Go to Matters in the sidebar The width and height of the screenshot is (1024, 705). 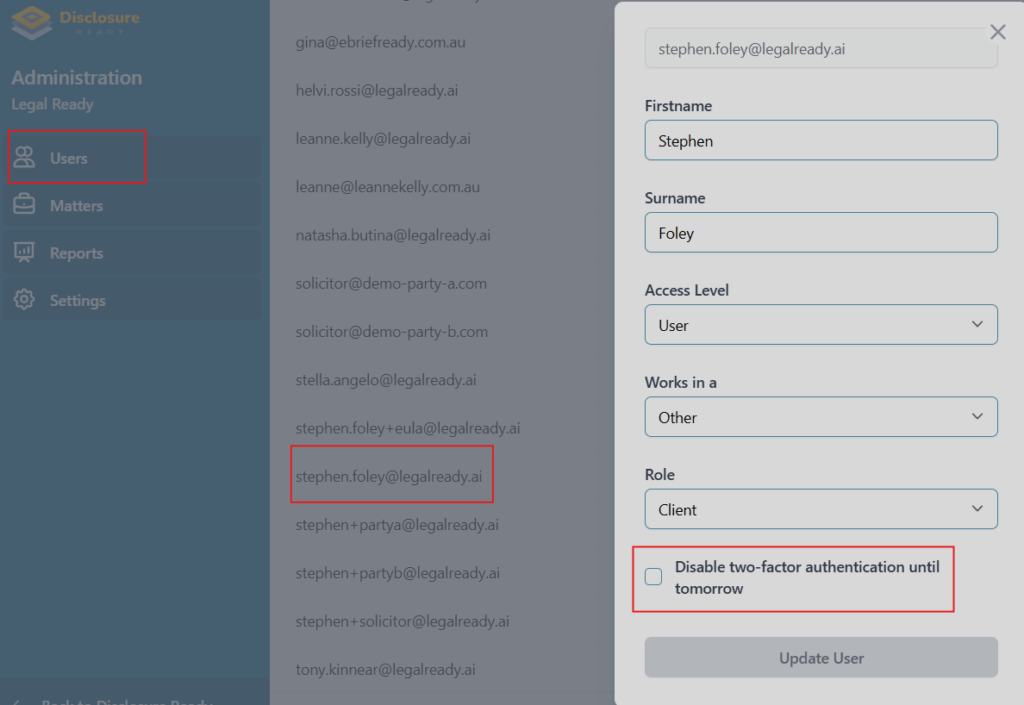click(77, 206)
